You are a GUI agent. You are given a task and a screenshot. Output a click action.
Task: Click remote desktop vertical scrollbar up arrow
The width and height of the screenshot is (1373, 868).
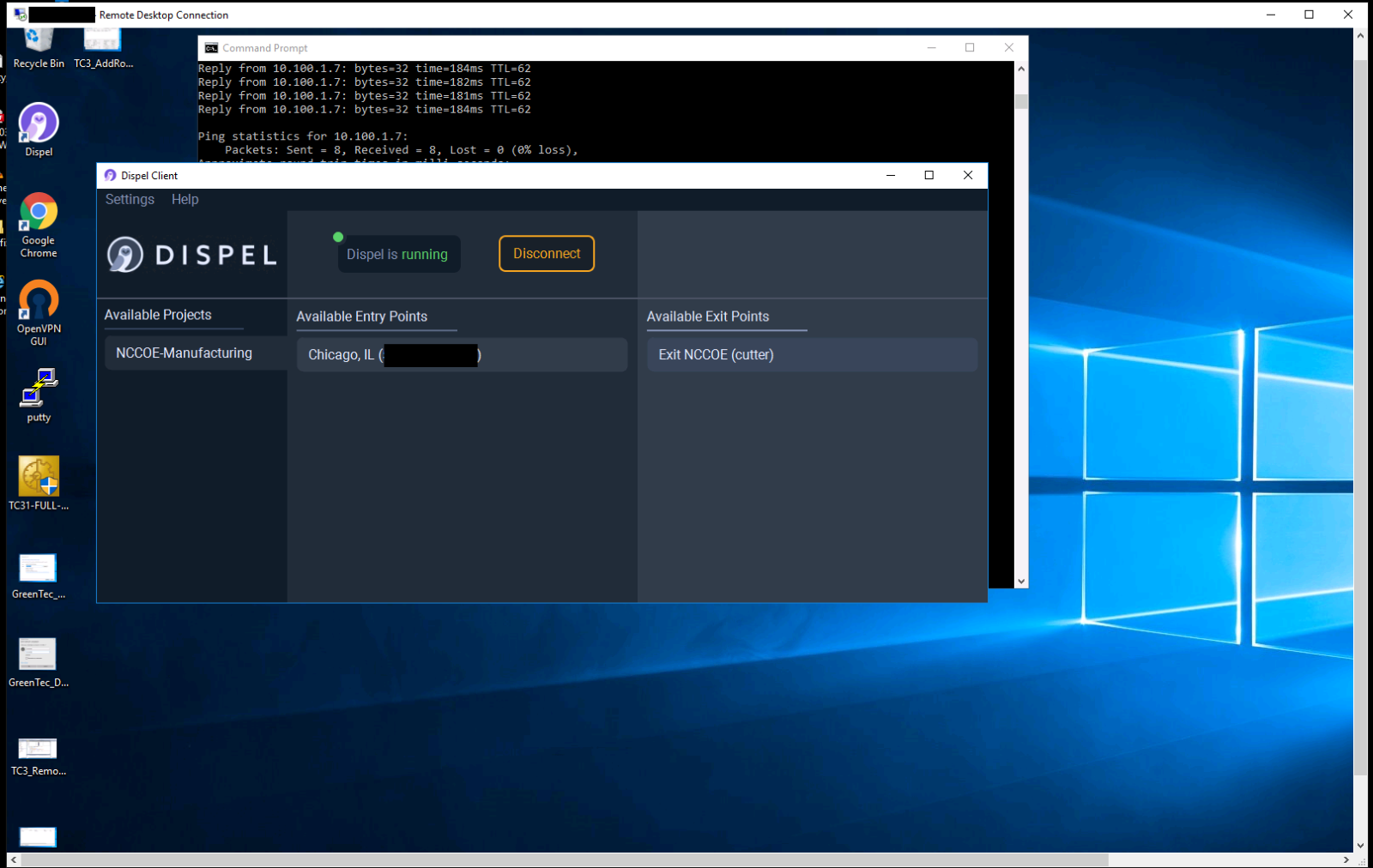point(1360,36)
